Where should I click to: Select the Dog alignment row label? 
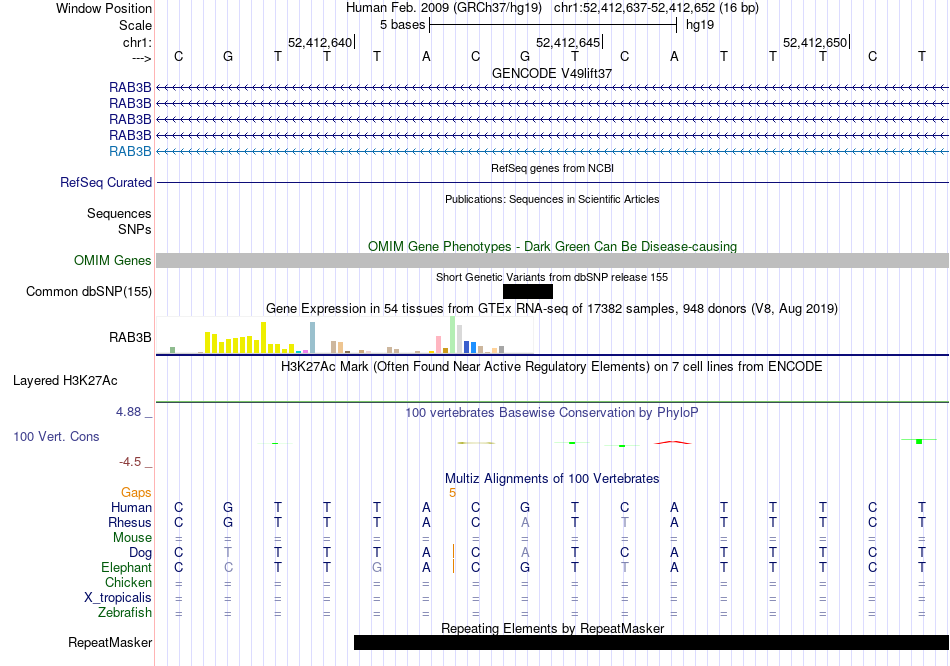click(140, 553)
